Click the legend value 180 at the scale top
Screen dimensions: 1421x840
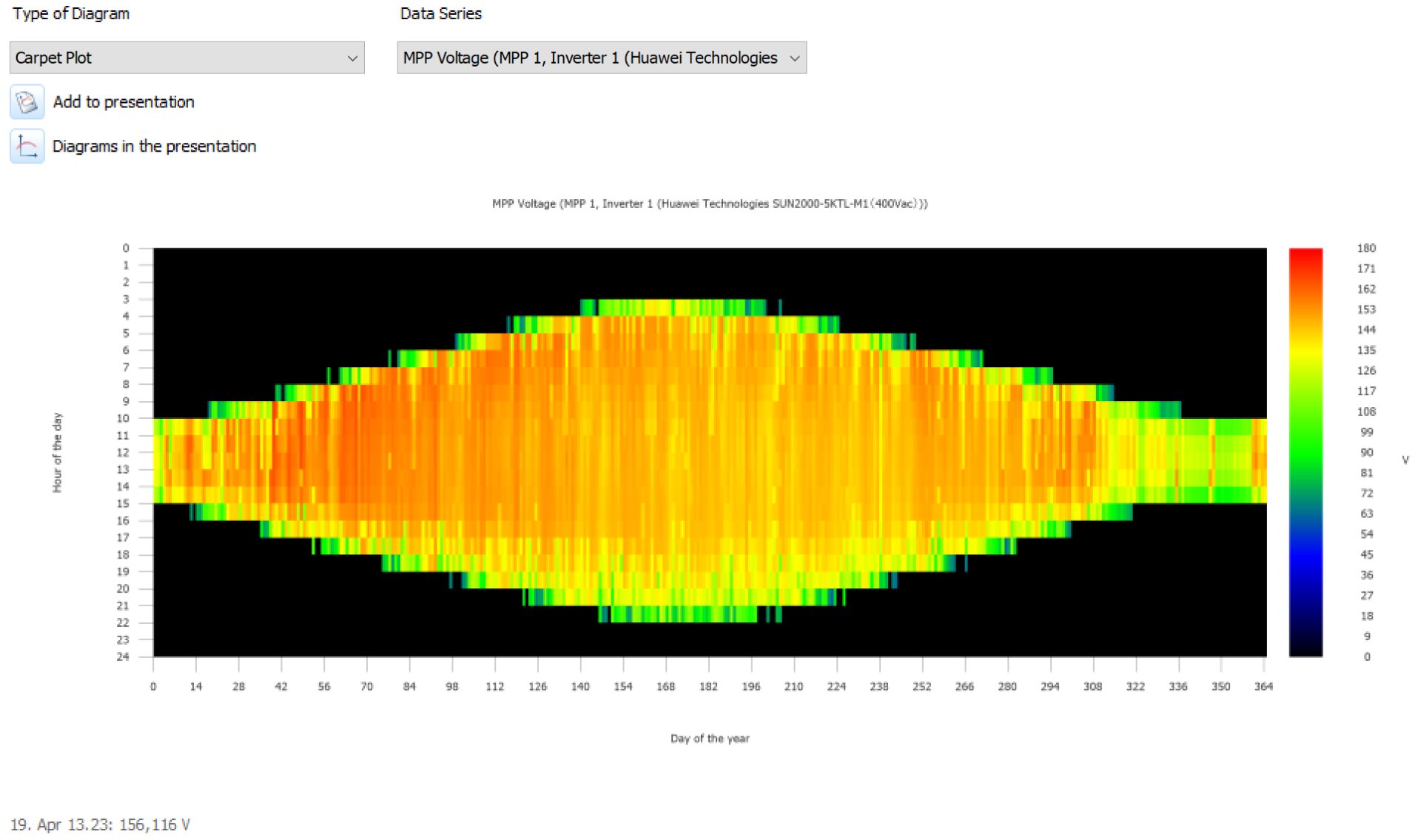(x=1365, y=249)
